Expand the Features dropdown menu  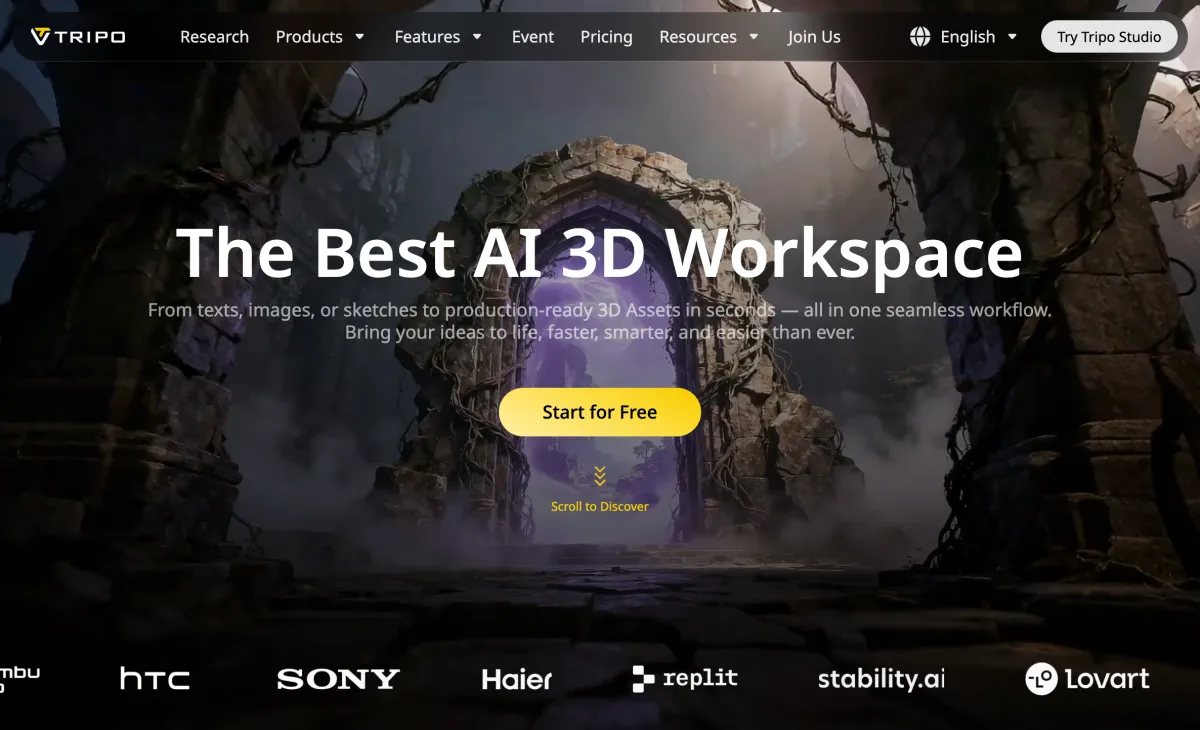coord(438,37)
